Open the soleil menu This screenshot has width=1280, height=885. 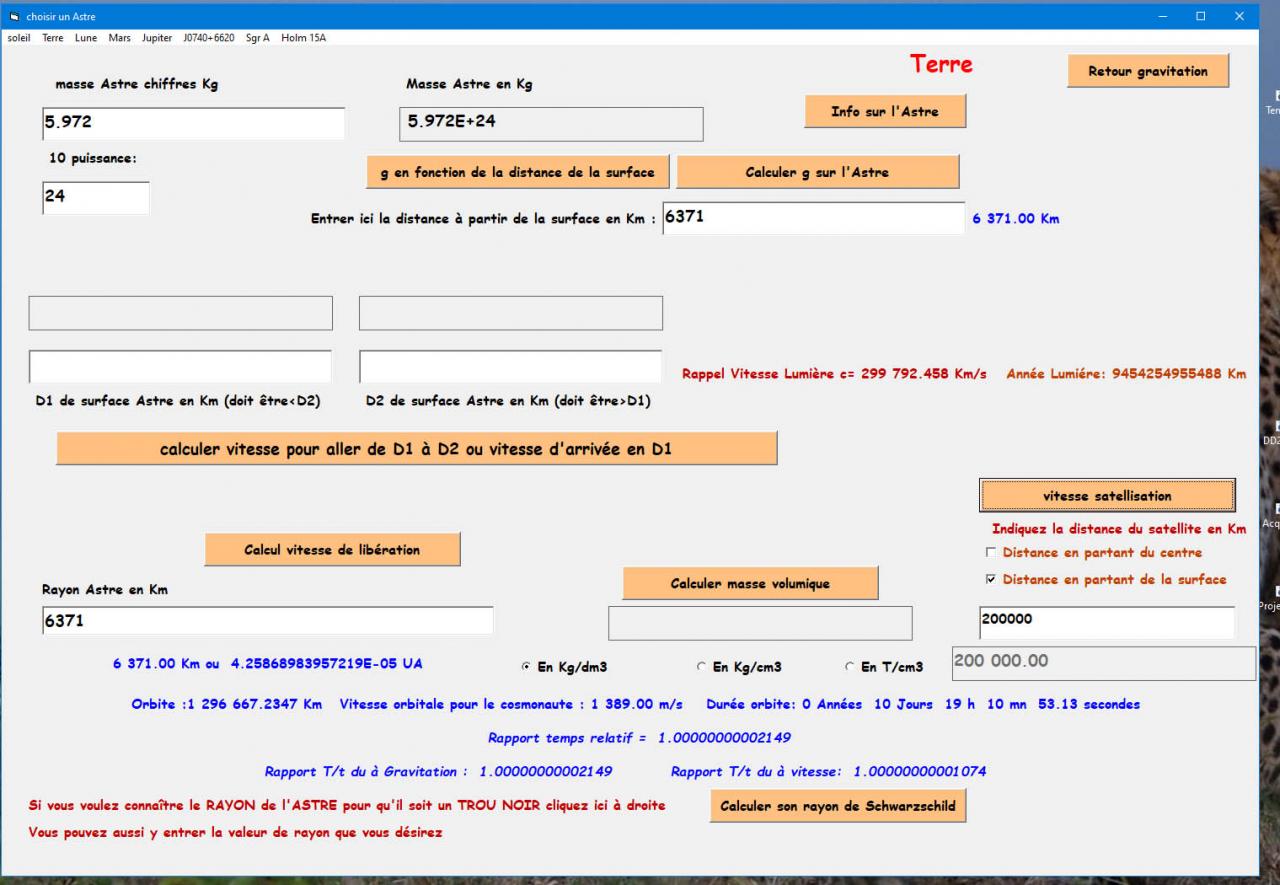pos(18,38)
